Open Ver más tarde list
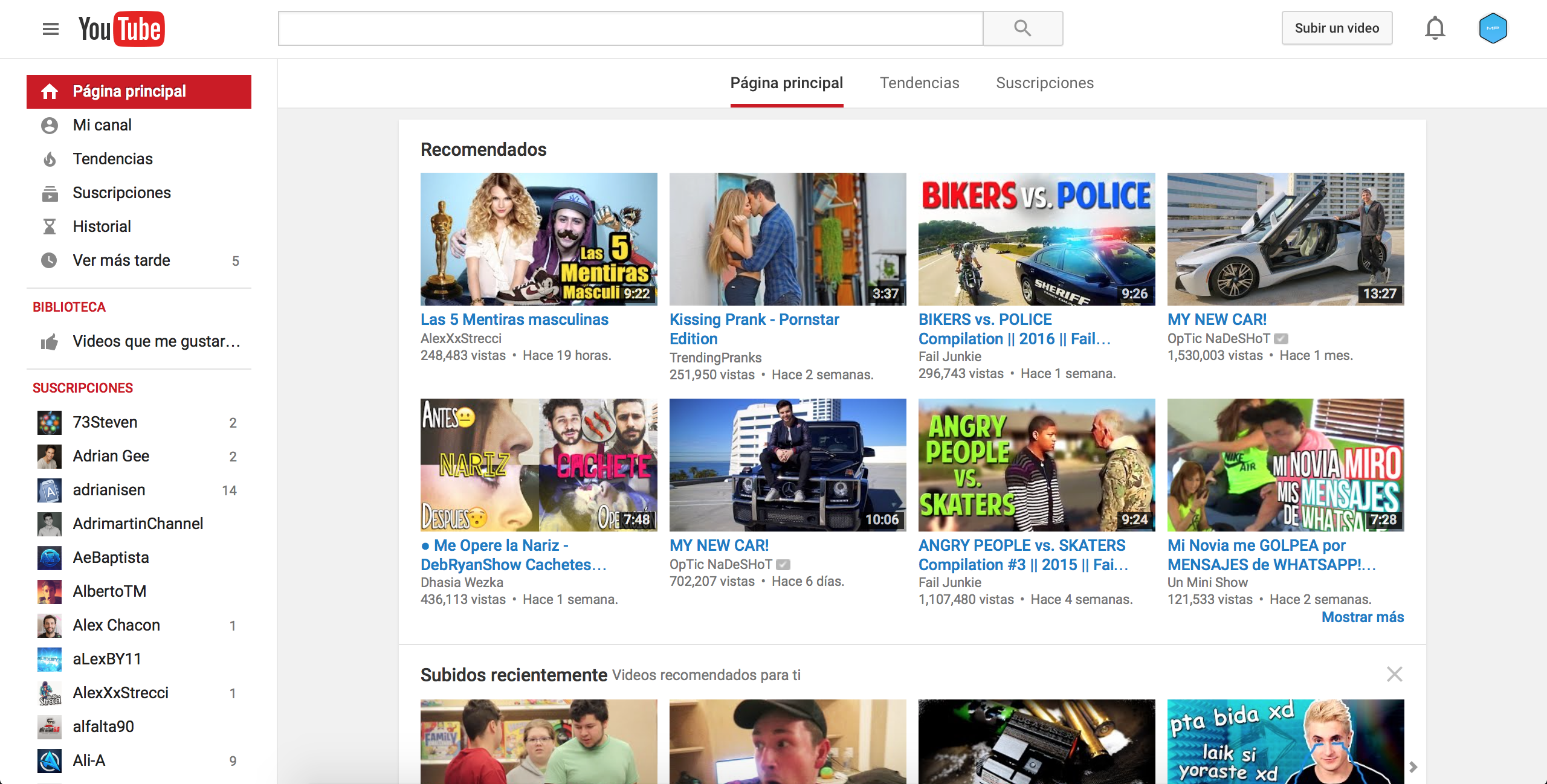 tap(121, 260)
